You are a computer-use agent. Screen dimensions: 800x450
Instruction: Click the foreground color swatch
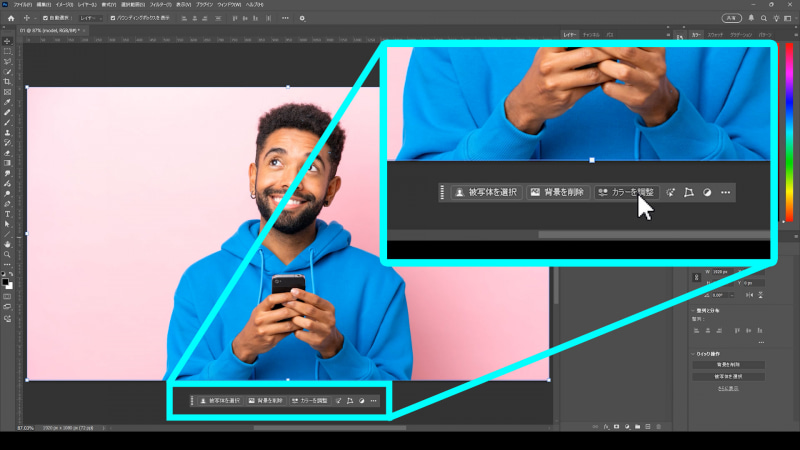[x=5, y=282]
